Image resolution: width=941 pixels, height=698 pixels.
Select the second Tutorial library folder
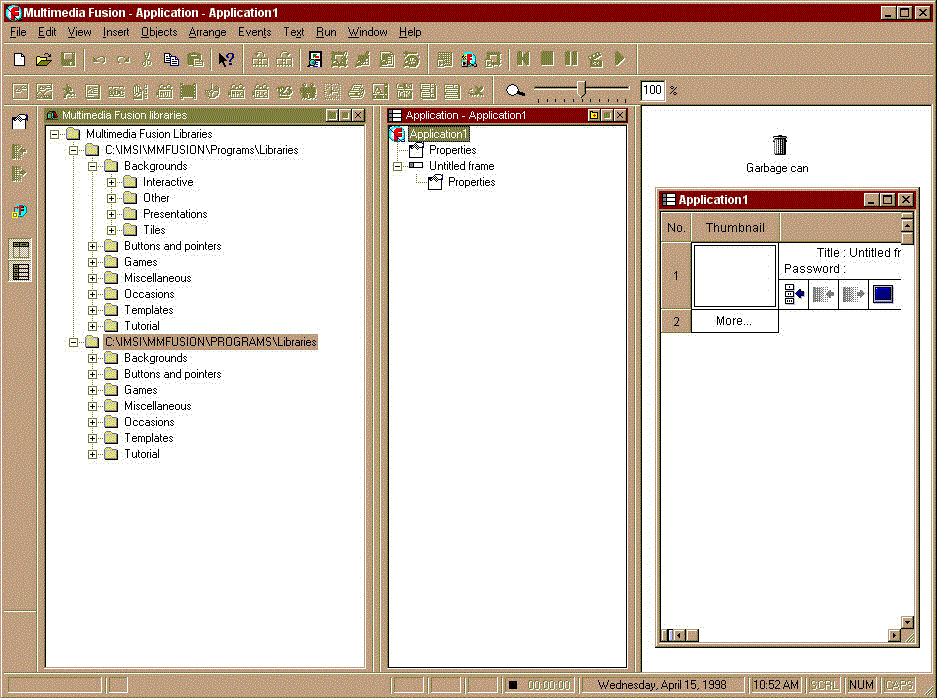(x=142, y=454)
